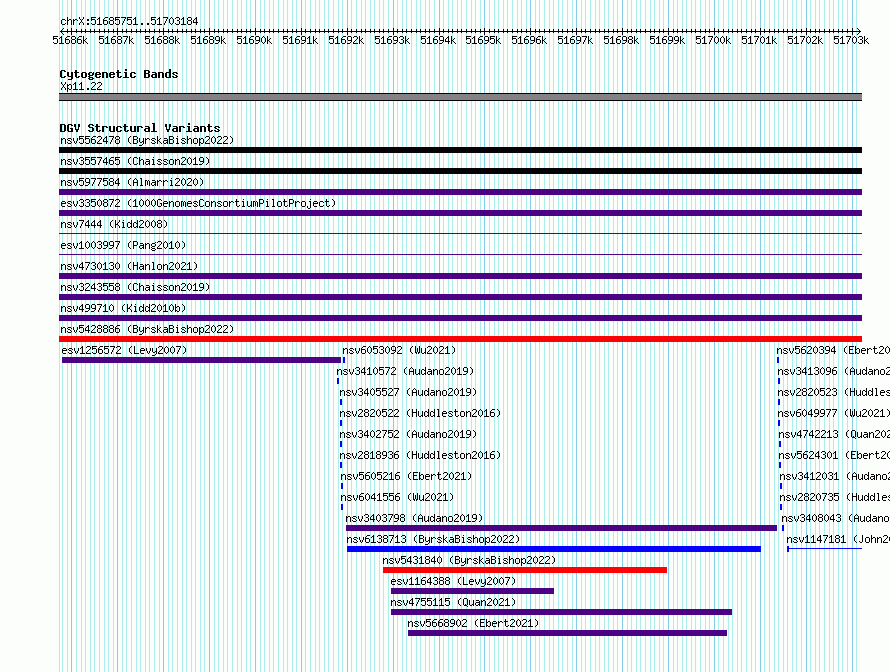The width and height of the screenshot is (890, 672).
Task: Click nsv7444 (Kidd2008) label
Action: [114, 224]
